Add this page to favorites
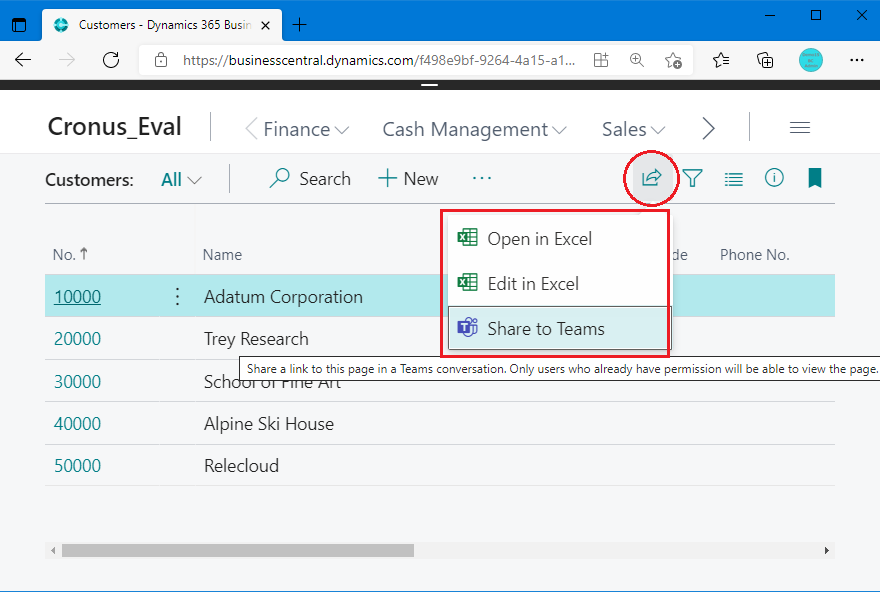This screenshot has height=592, width=880. click(x=673, y=59)
